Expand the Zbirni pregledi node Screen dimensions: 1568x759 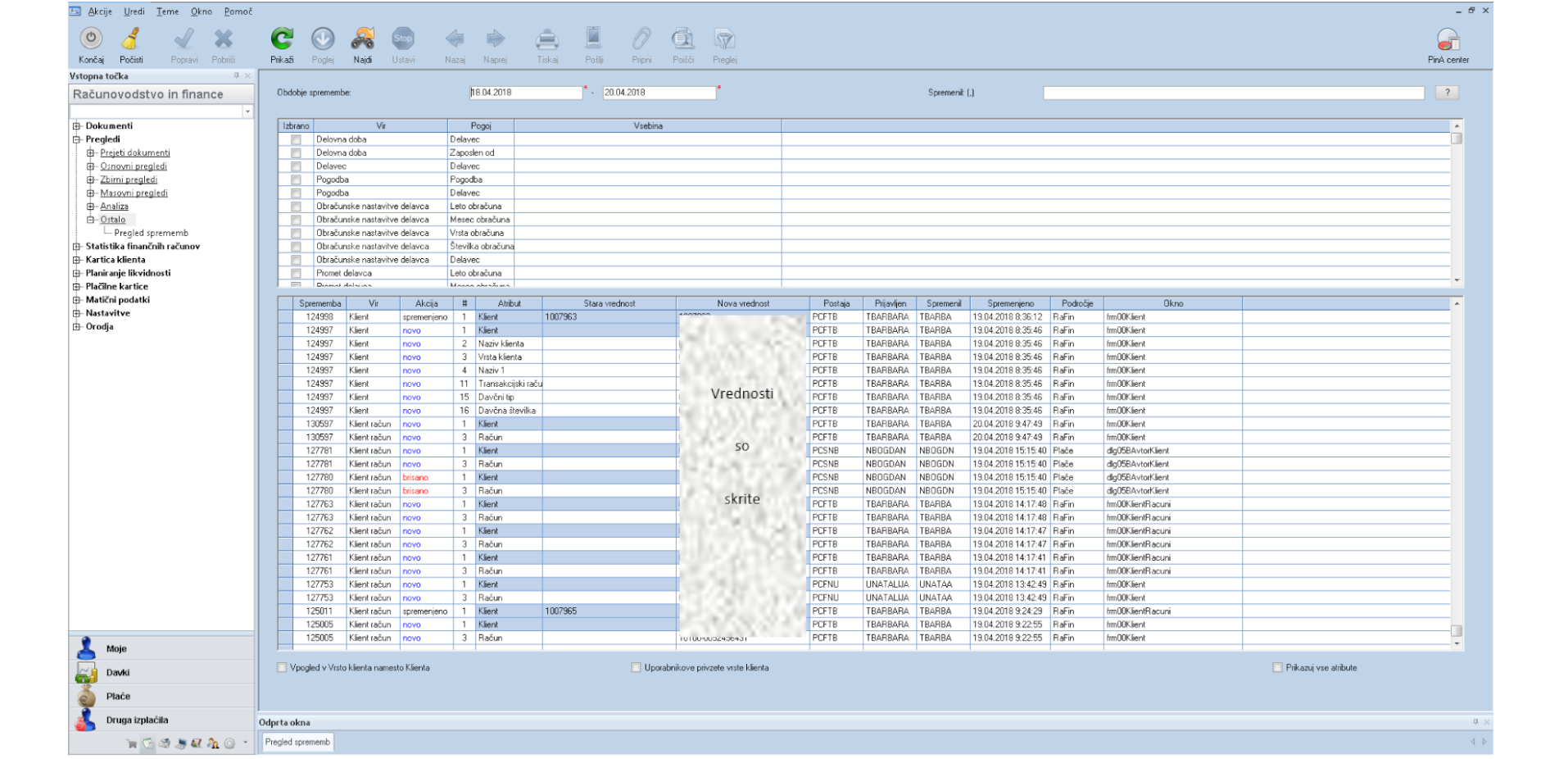coord(91,180)
